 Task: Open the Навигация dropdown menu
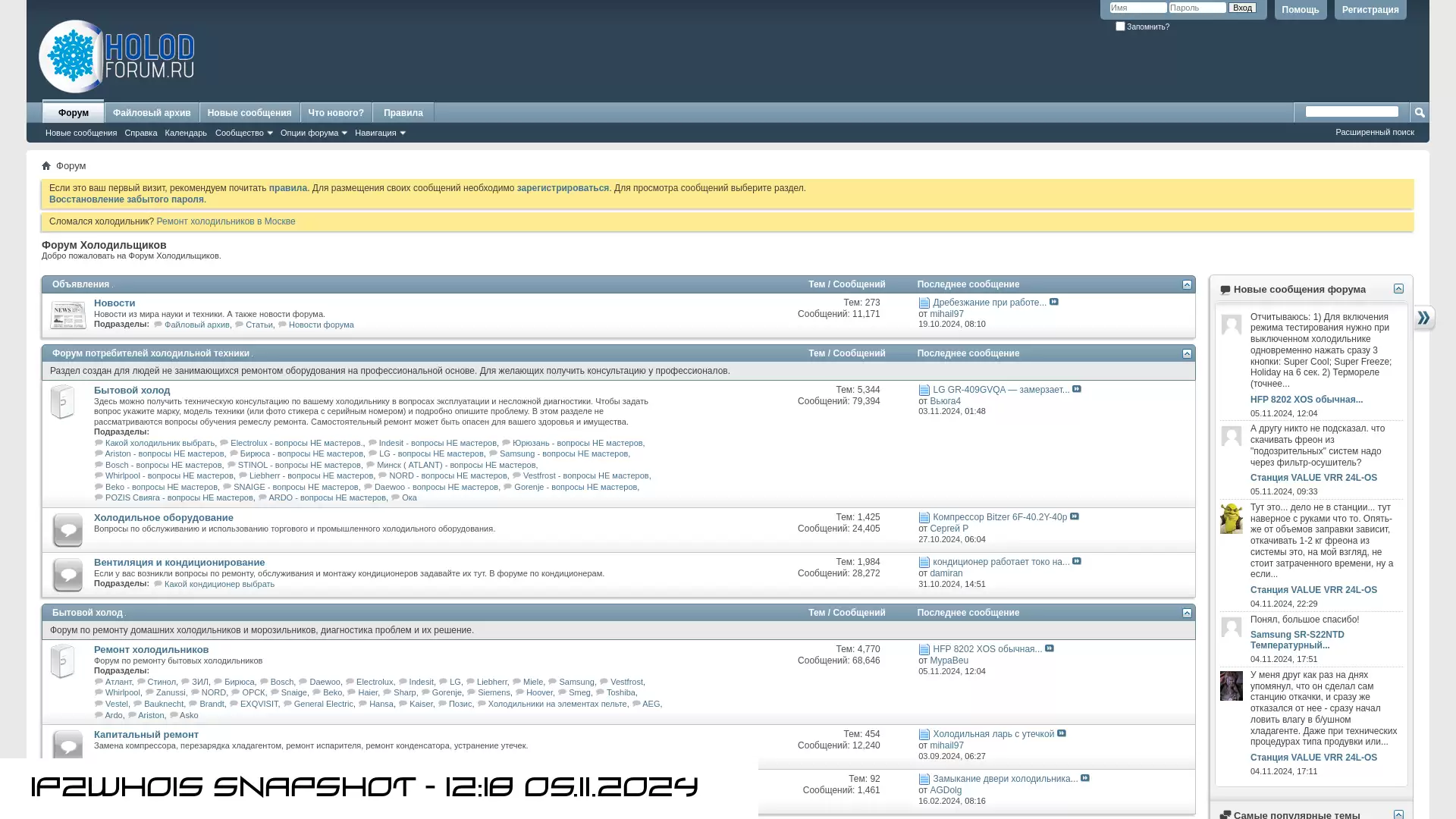[x=380, y=133]
